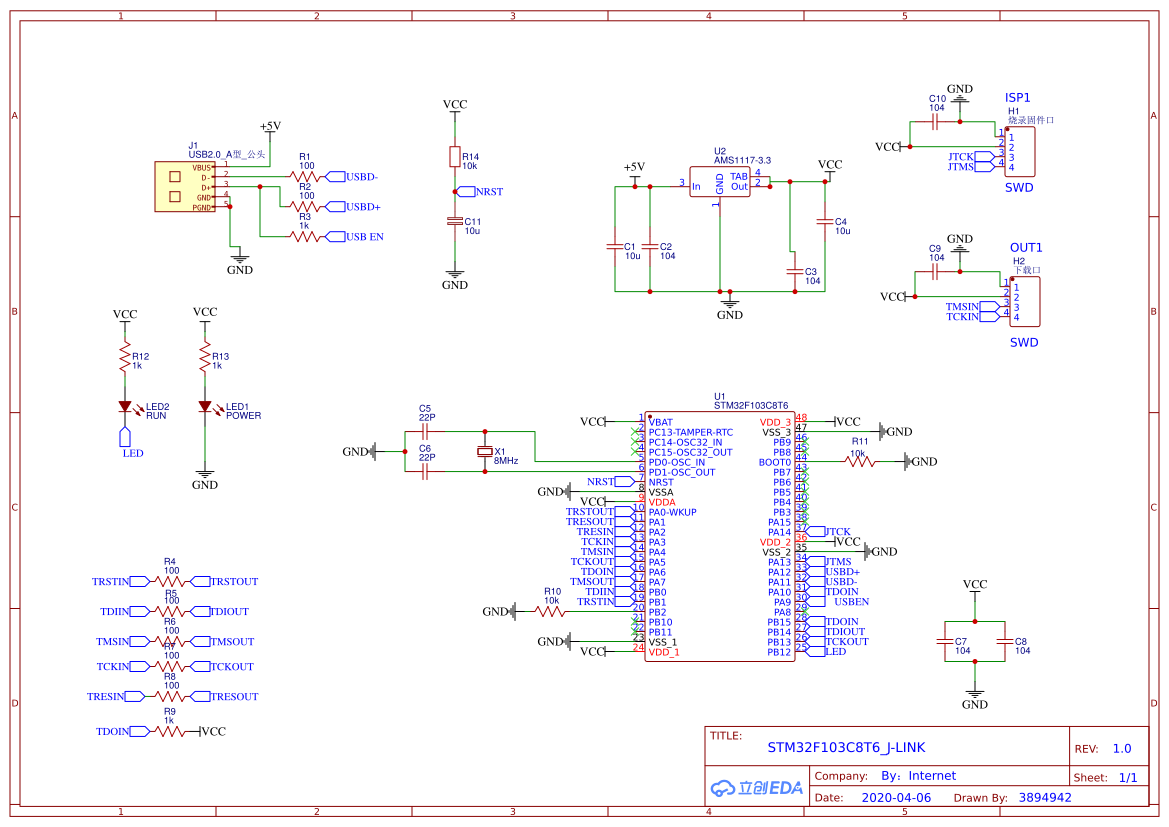Select pull-down resistor R11 on BOOT0
The height and width of the screenshot is (827, 1169).
[x=859, y=461]
